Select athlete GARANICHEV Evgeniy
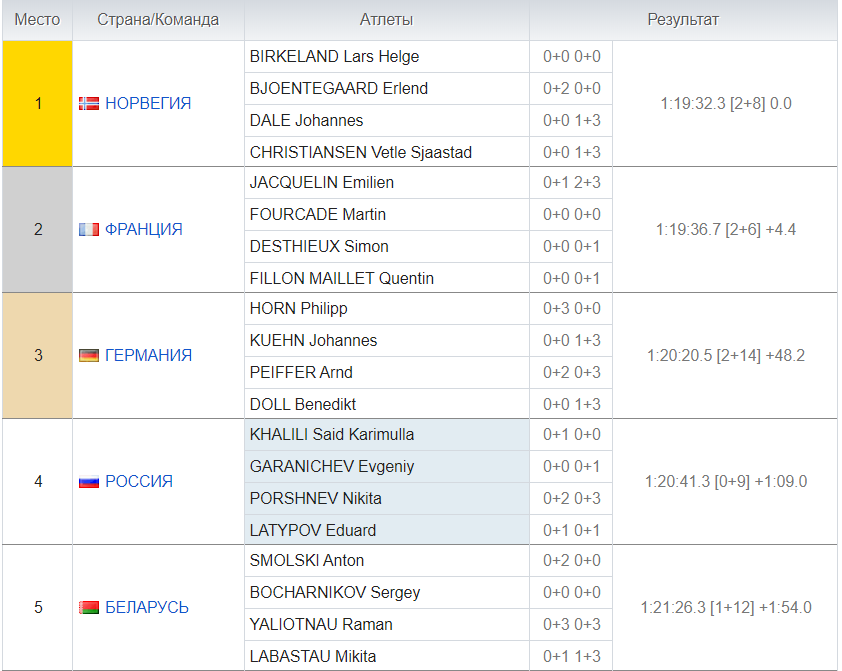The width and height of the screenshot is (842, 671). tap(332, 466)
